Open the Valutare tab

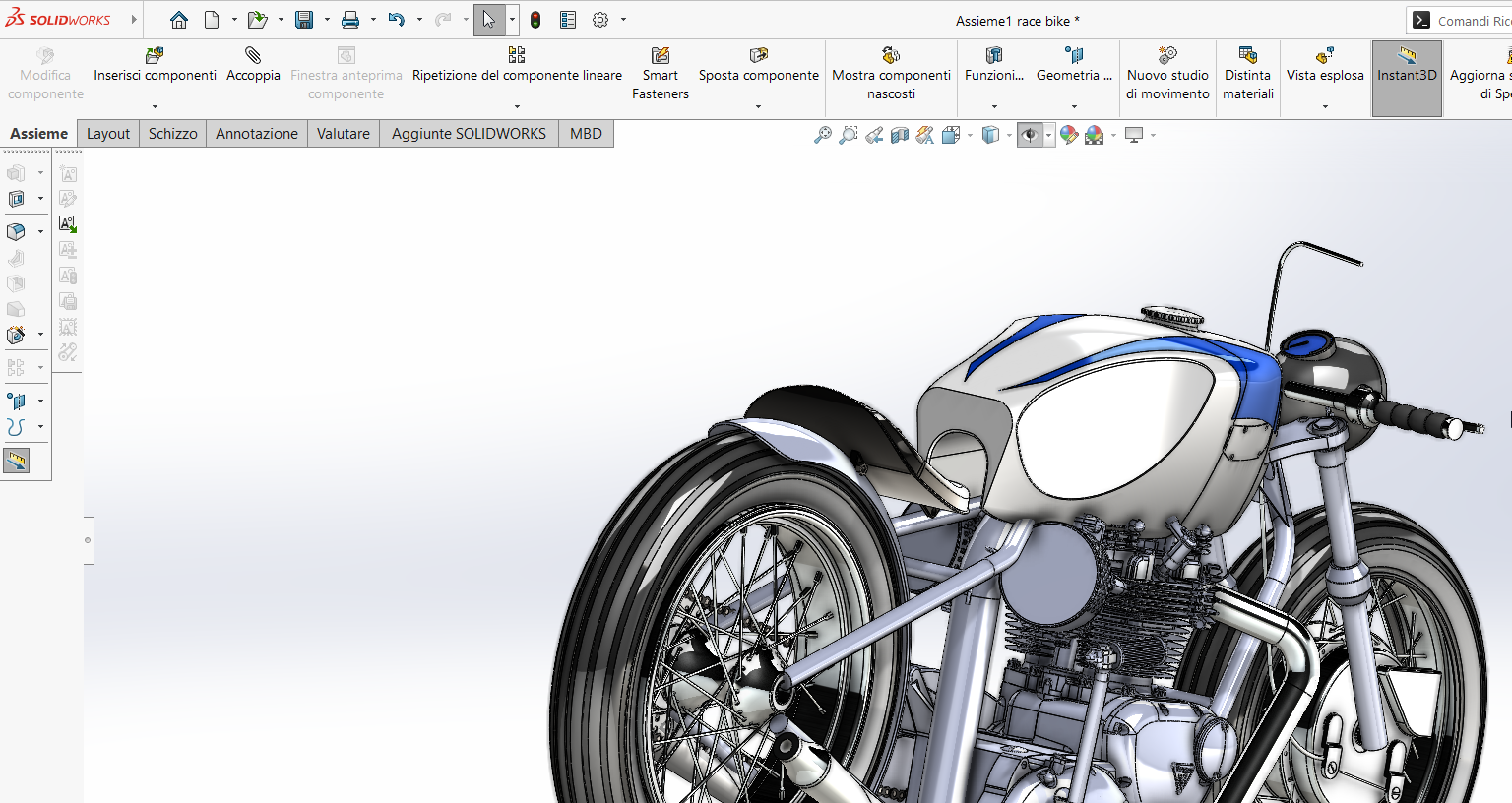(x=343, y=134)
